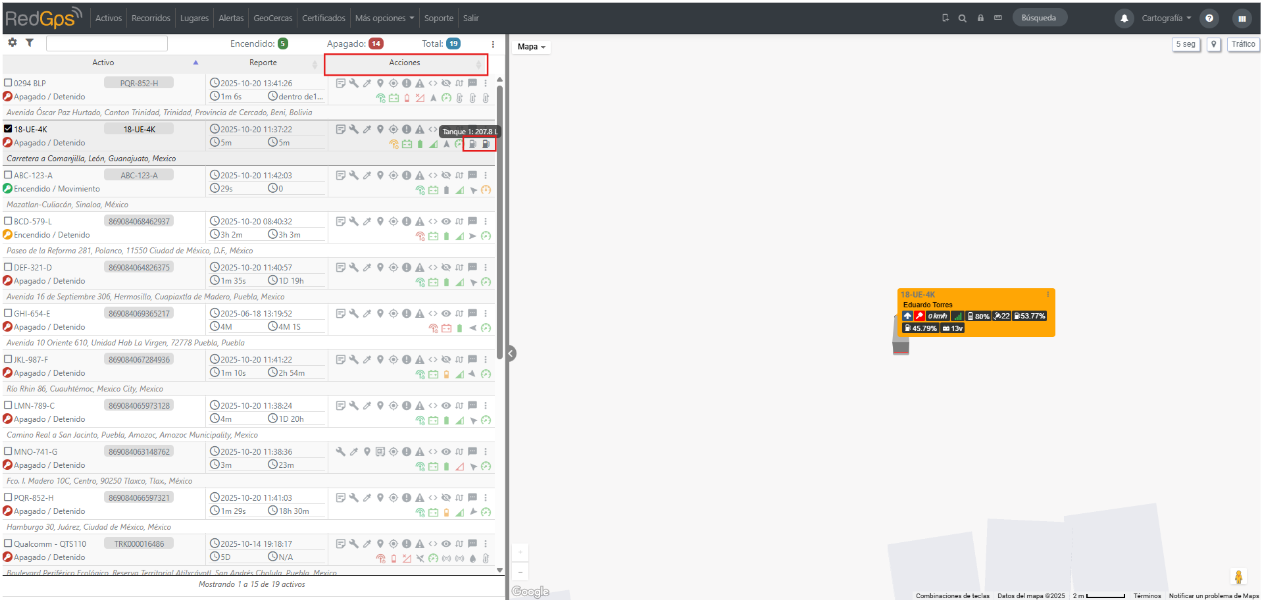Click the padlock icon in top bar
1267x602 pixels.
[980, 18]
